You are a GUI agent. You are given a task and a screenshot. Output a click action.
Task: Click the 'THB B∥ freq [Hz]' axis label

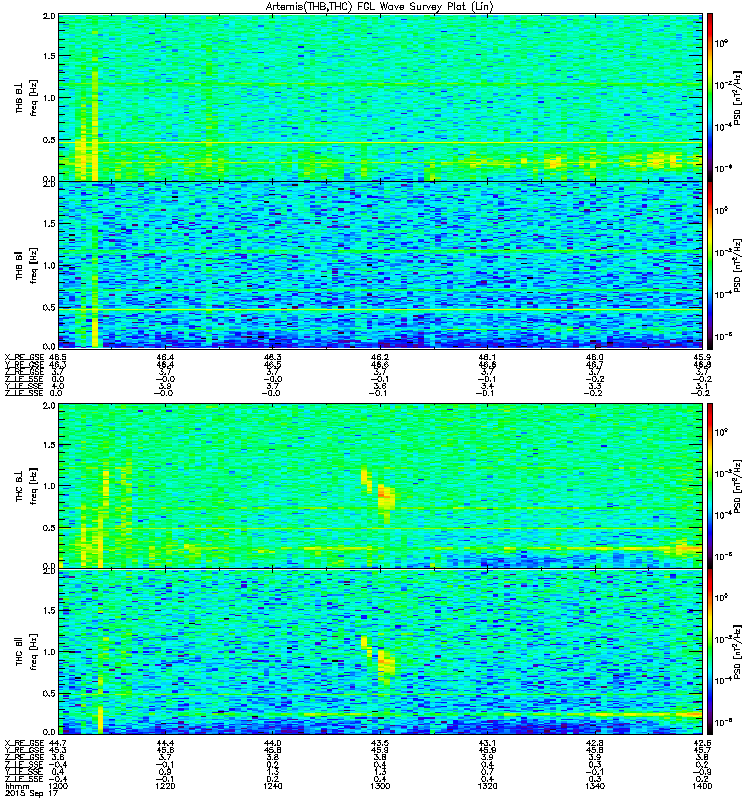(x=27, y=264)
